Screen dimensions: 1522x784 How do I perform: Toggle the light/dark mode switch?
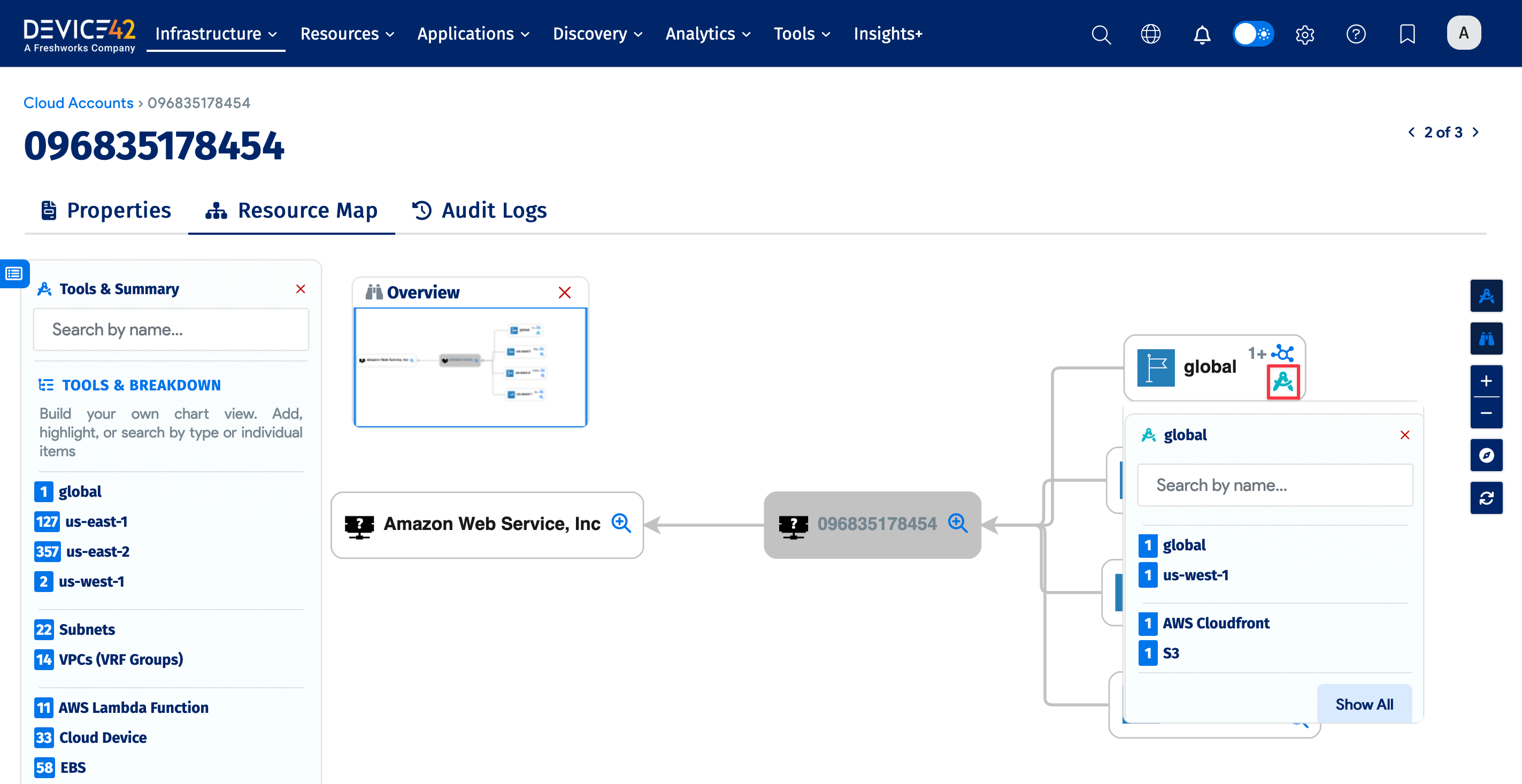pyautogui.click(x=1252, y=34)
